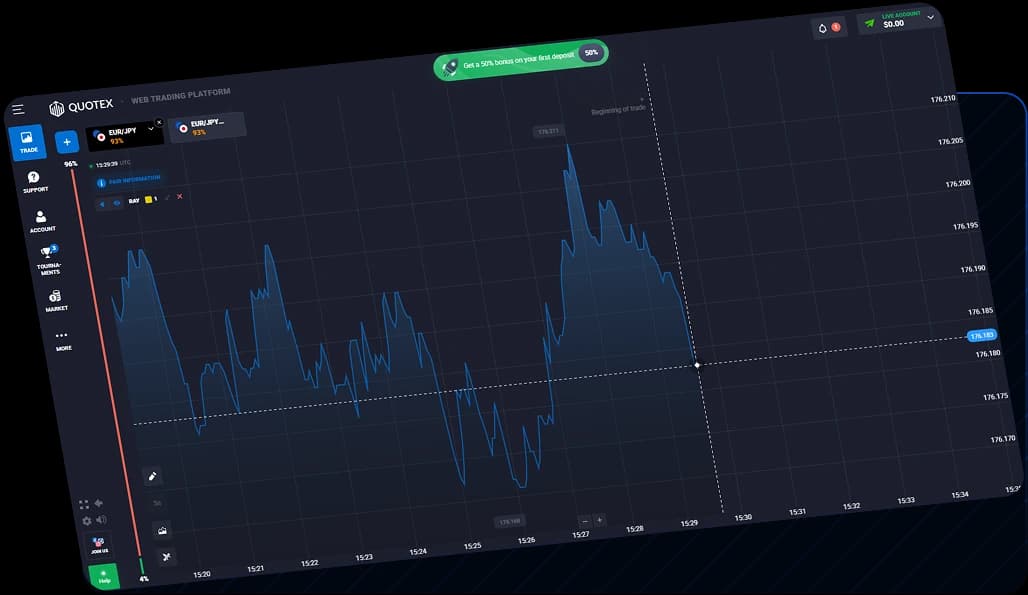The width and height of the screenshot is (1028, 595).
Task: Toggle sound with the speaker icon
Action: [x=101, y=520]
